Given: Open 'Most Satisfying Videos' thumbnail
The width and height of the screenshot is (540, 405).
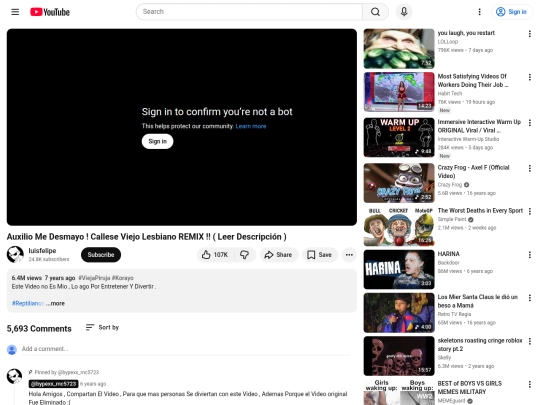Looking at the screenshot, I should 399,92.
